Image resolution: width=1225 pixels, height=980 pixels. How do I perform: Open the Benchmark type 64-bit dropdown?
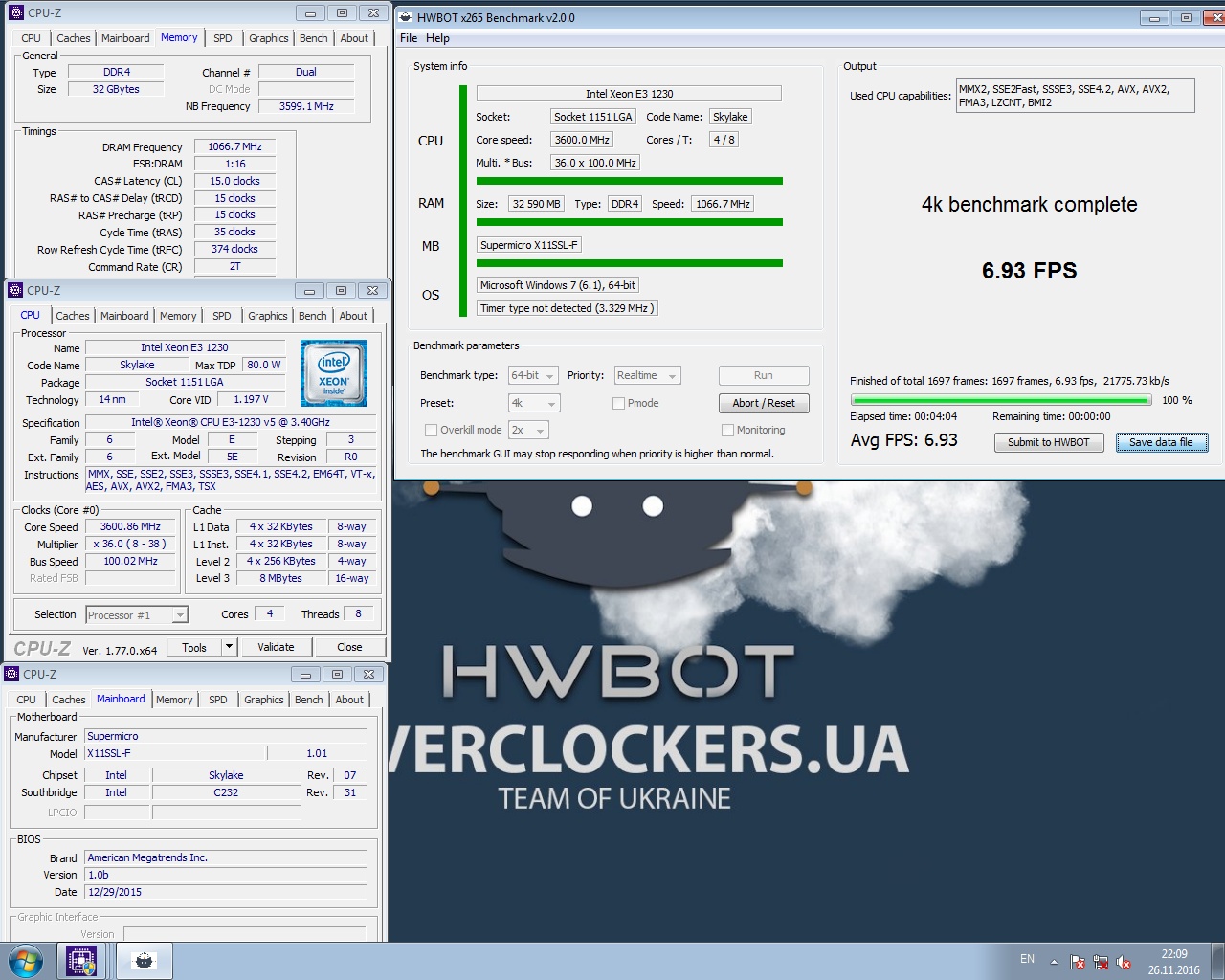534,375
